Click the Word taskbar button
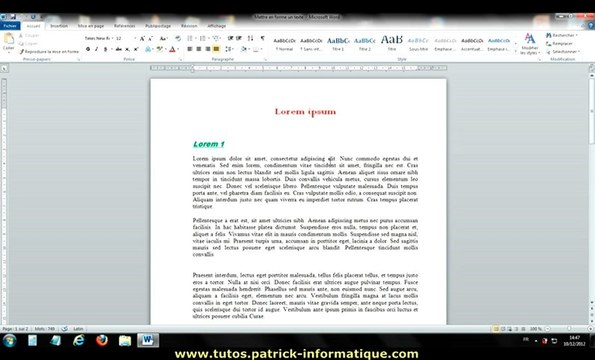The image size is (595, 360). click(148, 340)
